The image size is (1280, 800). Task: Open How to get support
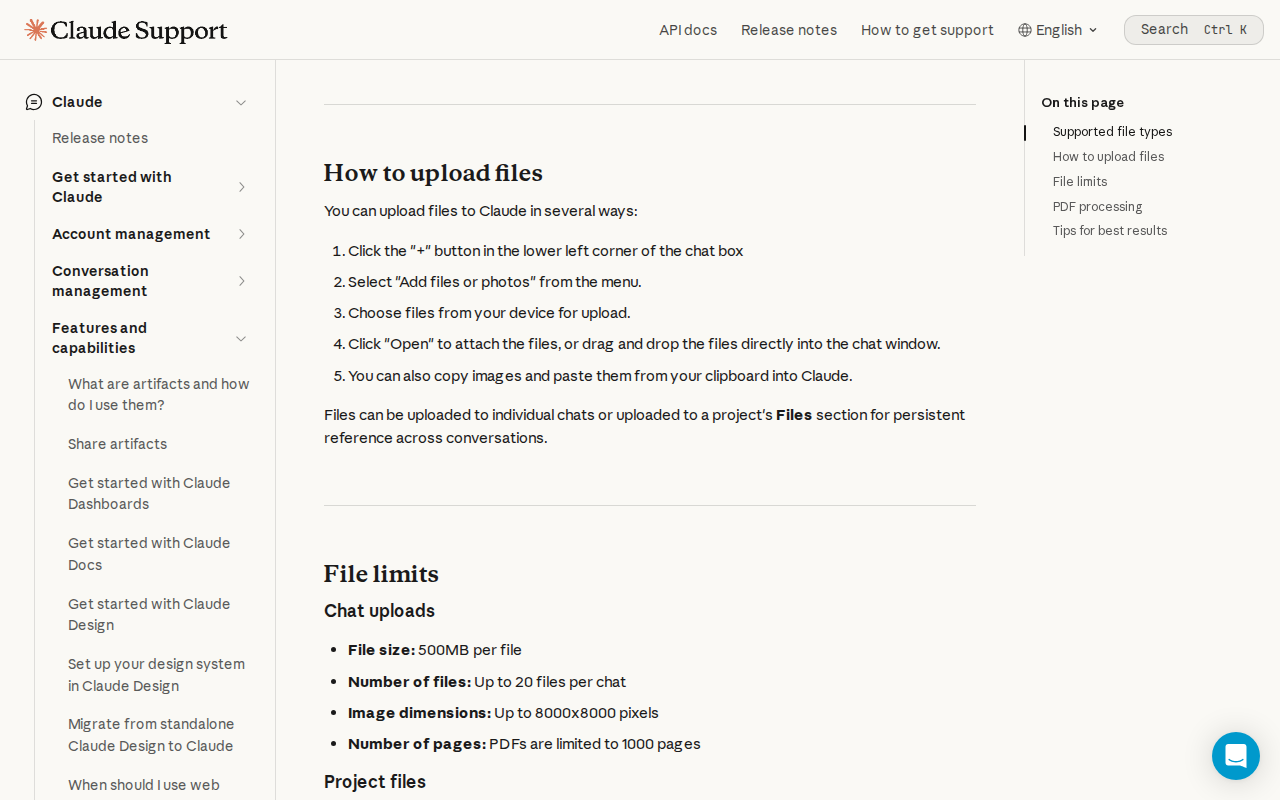927,30
